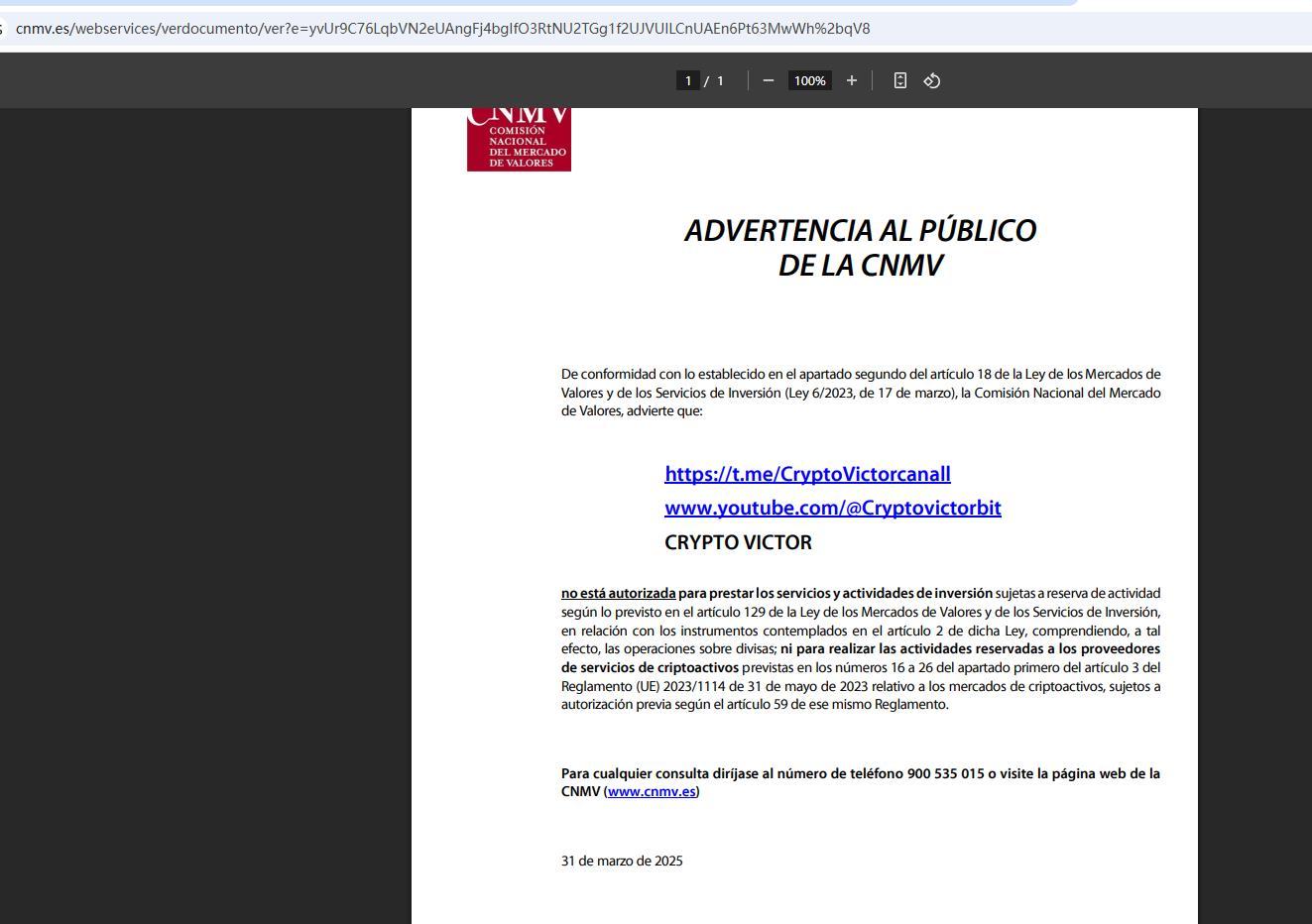Visit the www.cnmv.es link
The image size is (1312, 924).
click(652, 791)
